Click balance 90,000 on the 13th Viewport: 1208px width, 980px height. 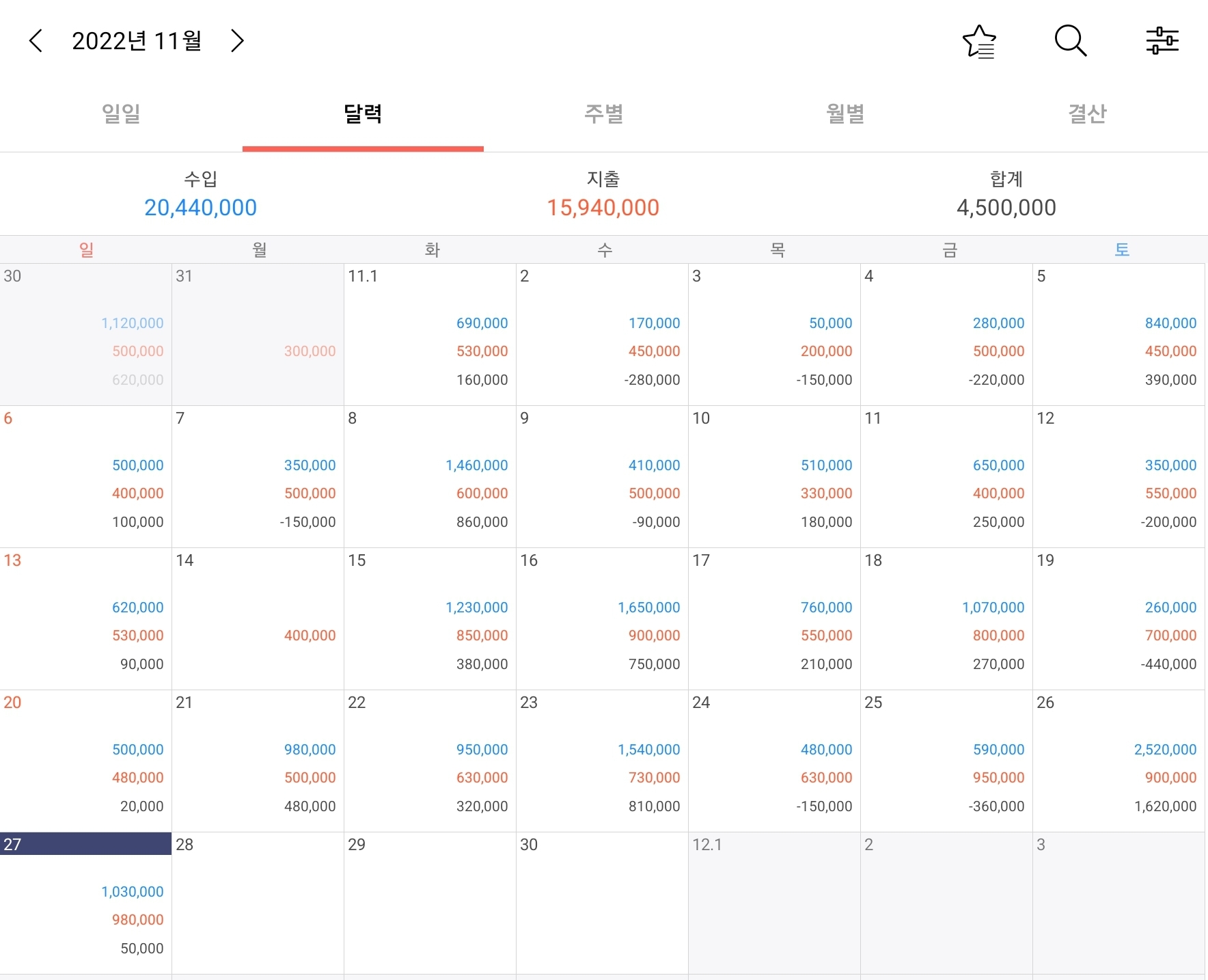[x=142, y=664]
